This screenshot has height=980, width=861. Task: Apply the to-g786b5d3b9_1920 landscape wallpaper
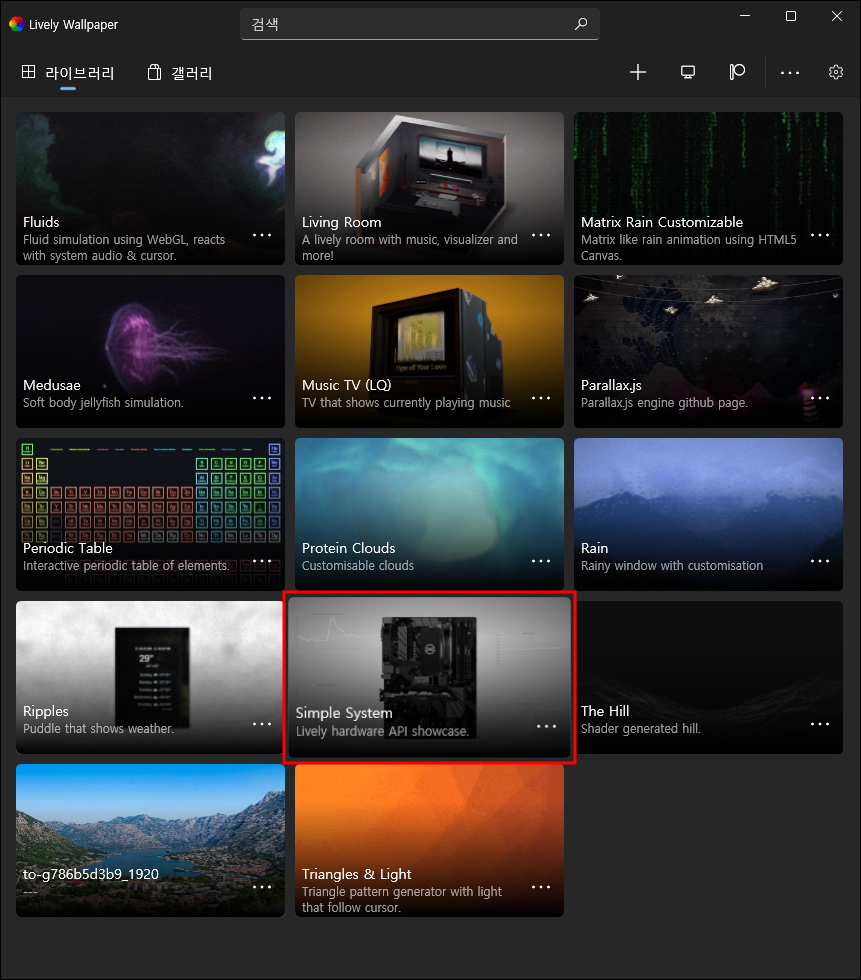tap(151, 840)
